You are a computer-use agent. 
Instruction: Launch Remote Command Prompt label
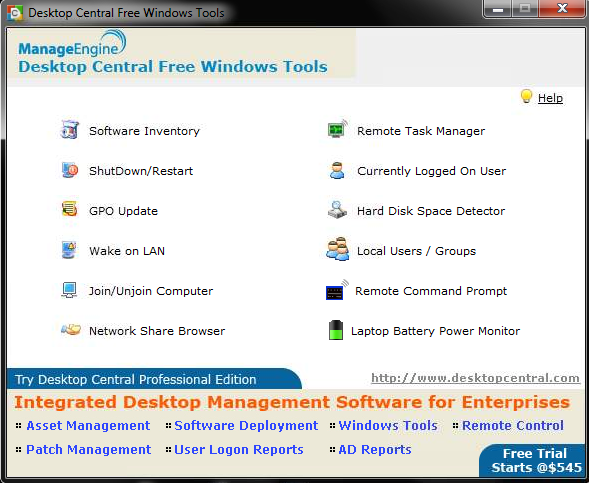click(x=431, y=291)
